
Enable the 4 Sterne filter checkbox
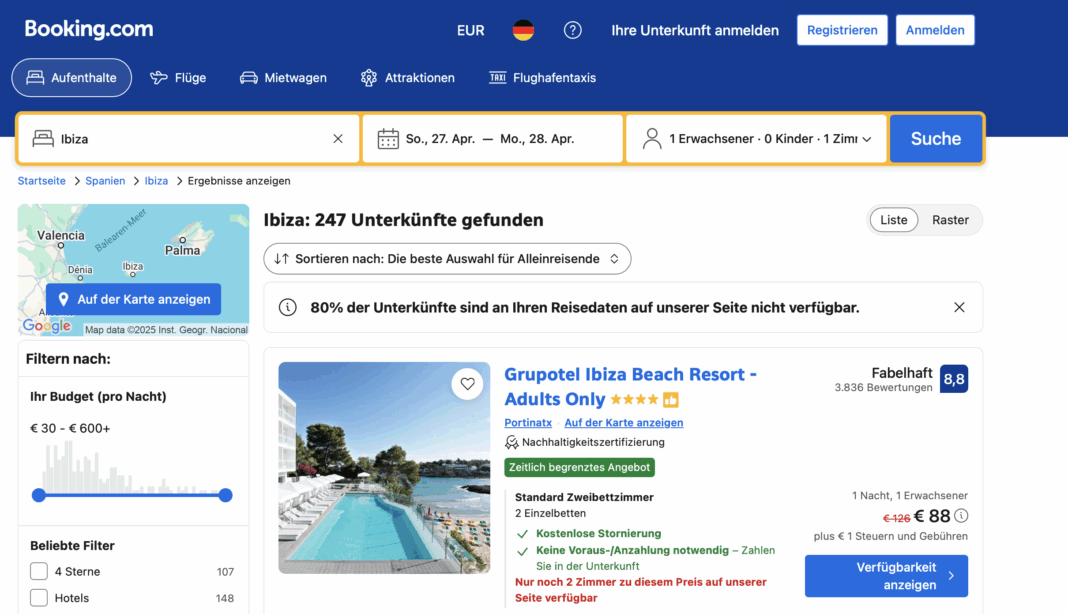(x=39, y=572)
